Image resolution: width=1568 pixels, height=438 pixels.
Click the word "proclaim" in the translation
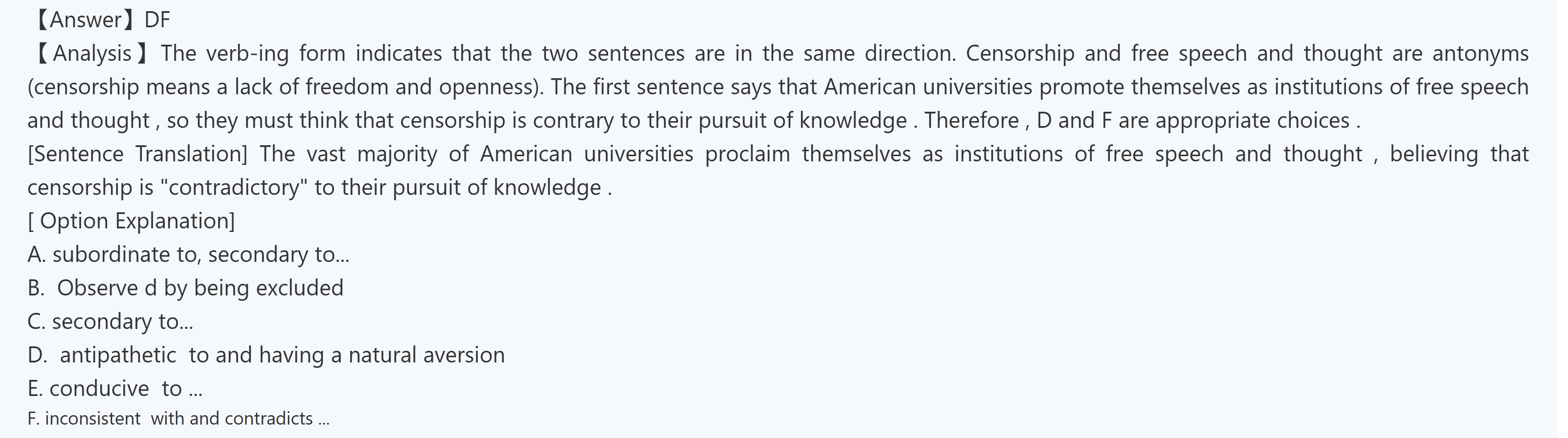pos(747,154)
